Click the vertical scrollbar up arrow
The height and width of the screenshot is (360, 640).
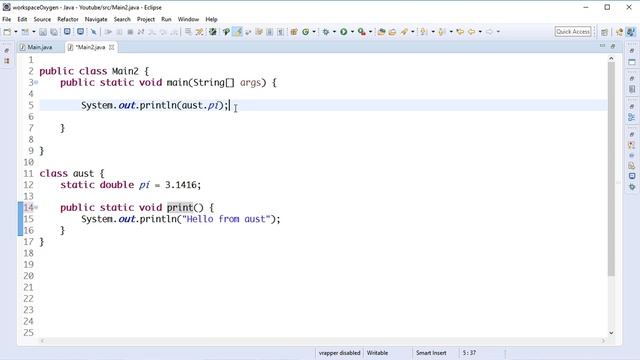point(611,58)
